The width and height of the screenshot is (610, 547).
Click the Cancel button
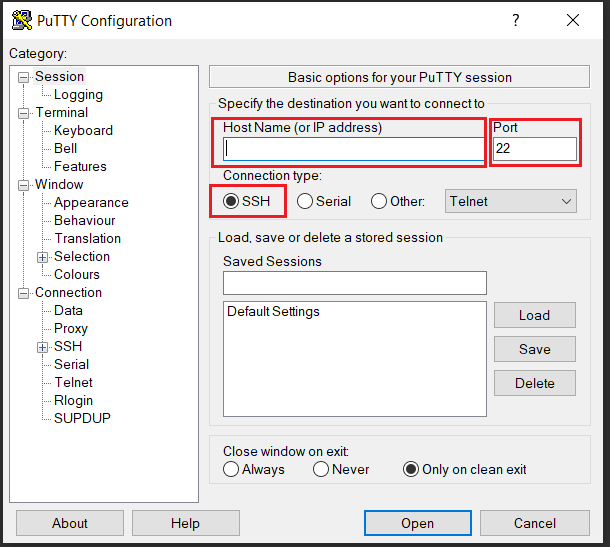pos(535,523)
